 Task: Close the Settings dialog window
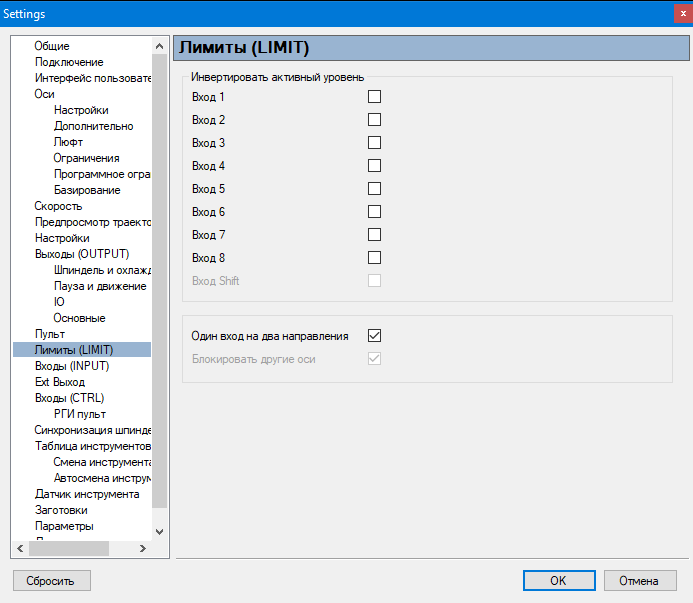(683, 14)
